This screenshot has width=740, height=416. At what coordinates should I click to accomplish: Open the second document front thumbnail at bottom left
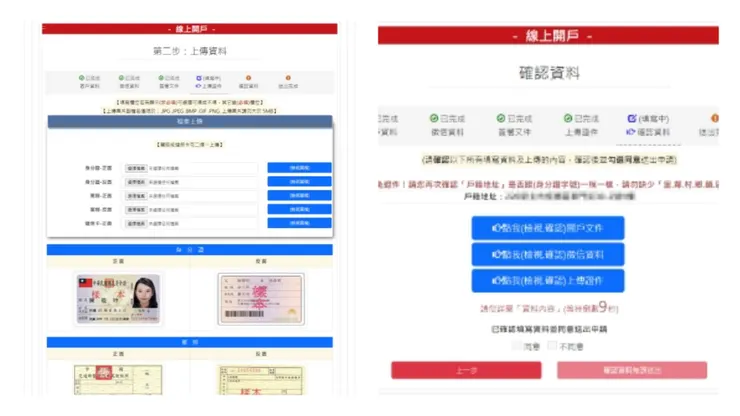tap(118, 380)
